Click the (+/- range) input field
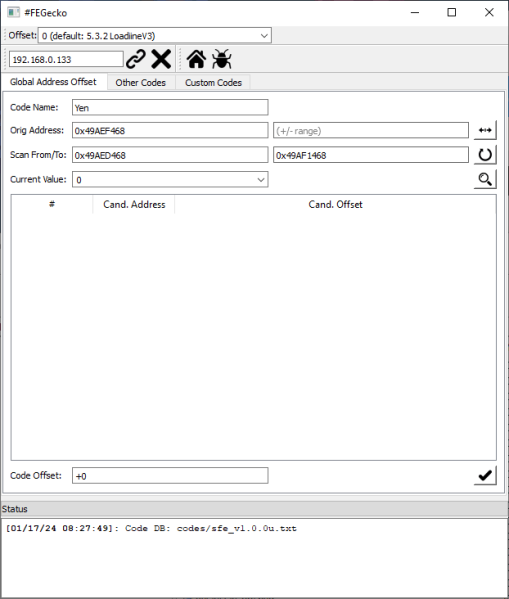This screenshot has width=509, height=599. 371,130
